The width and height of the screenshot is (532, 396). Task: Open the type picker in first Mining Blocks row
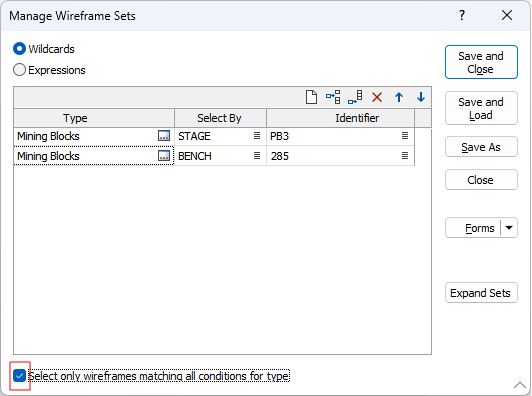point(164,136)
